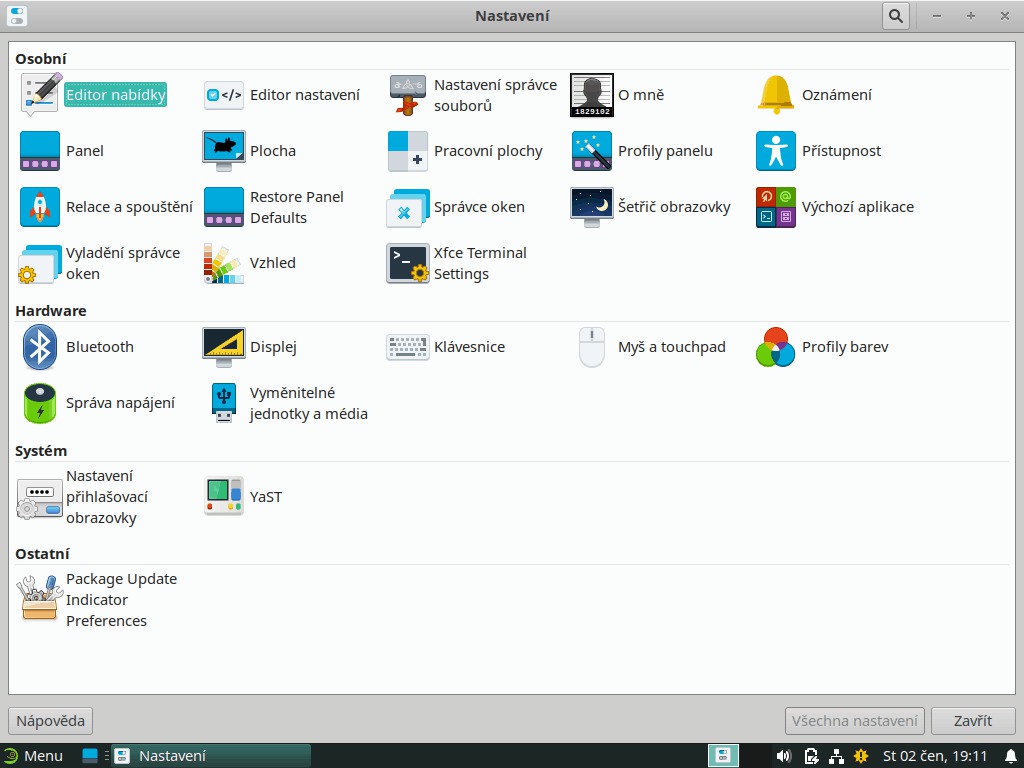The image size is (1024, 768).
Task: Open the Vzhled appearance icon
Action: [x=224, y=263]
